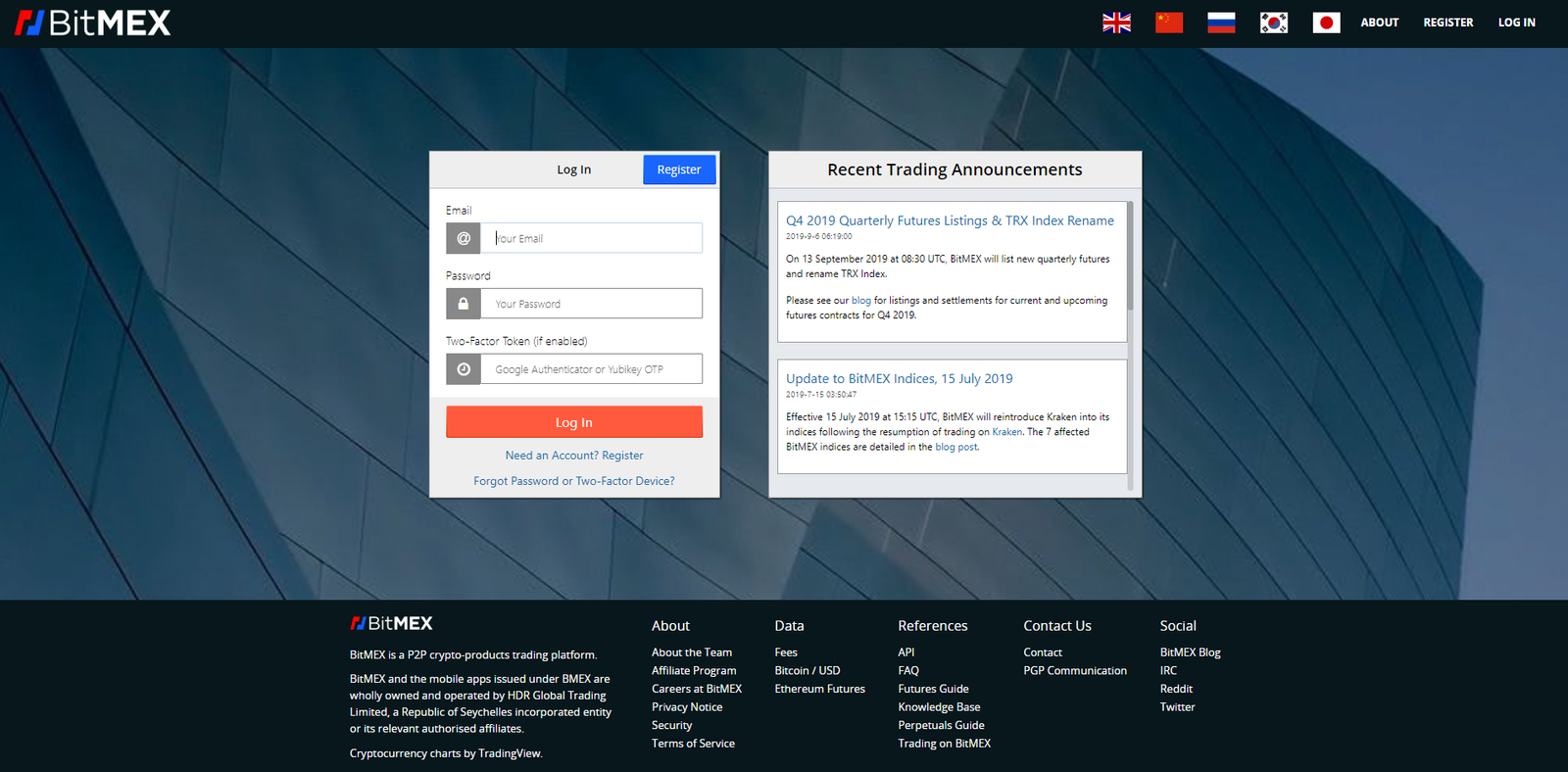Switch to the Register tab
The width and height of the screenshot is (1568, 772).
[x=679, y=169]
